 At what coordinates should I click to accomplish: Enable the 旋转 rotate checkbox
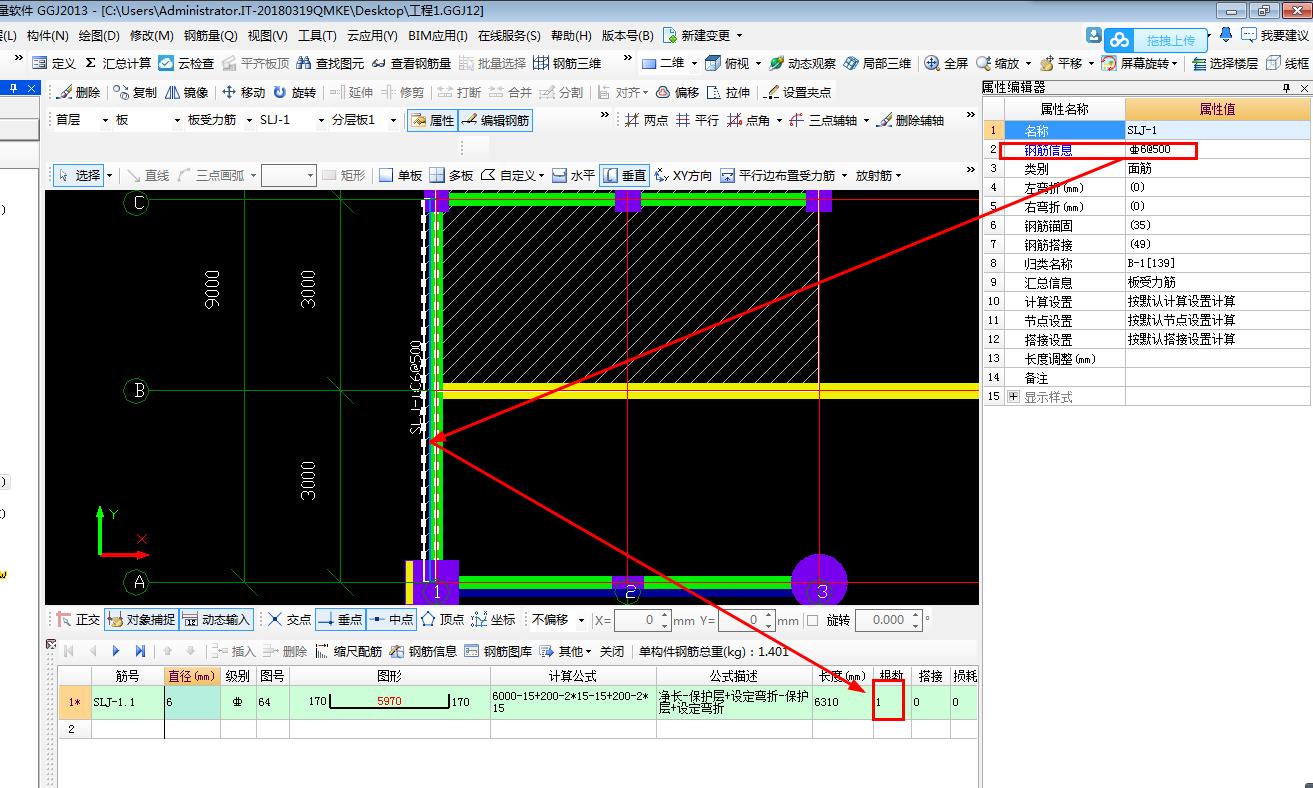812,620
